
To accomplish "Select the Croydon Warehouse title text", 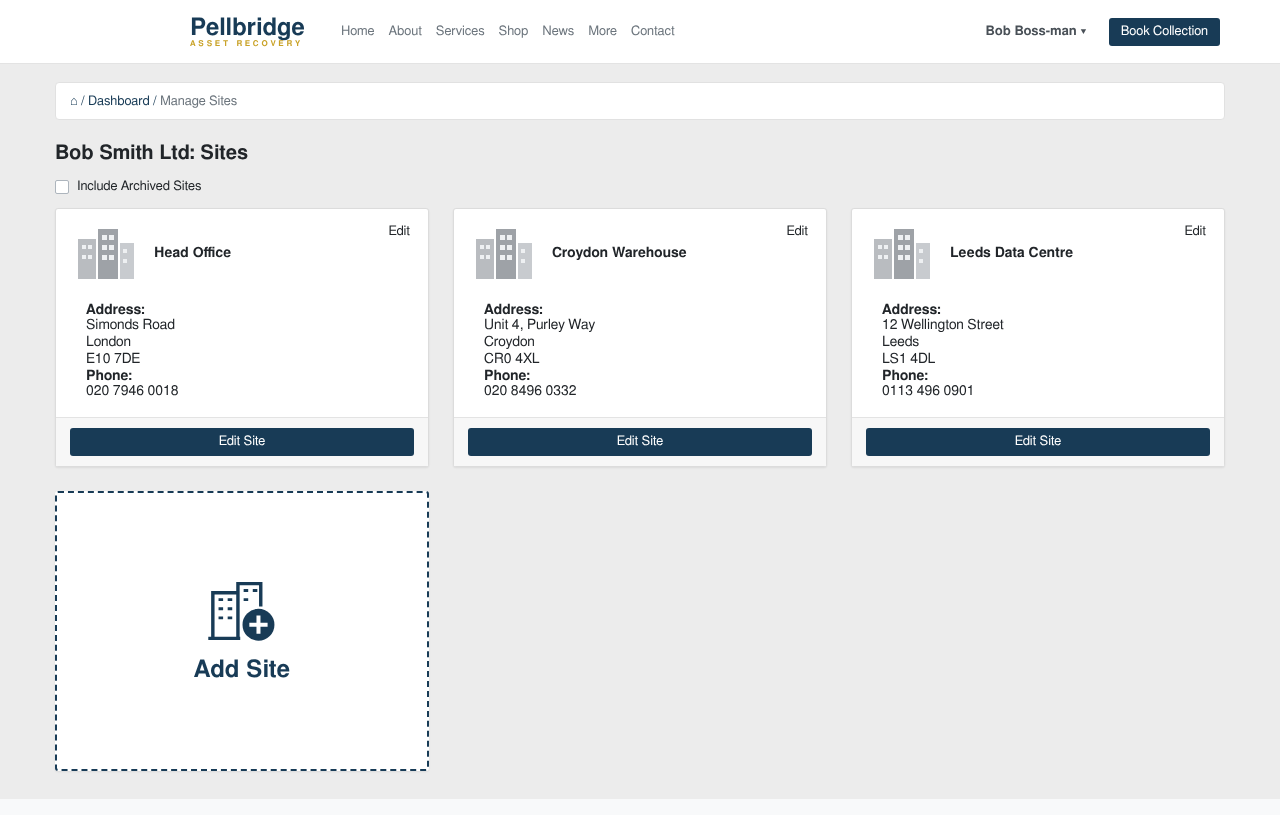I will pos(619,253).
